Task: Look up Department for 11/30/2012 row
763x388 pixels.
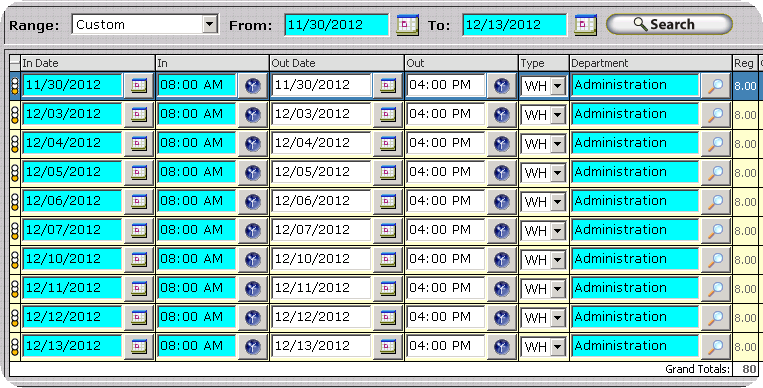Action: point(715,86)
